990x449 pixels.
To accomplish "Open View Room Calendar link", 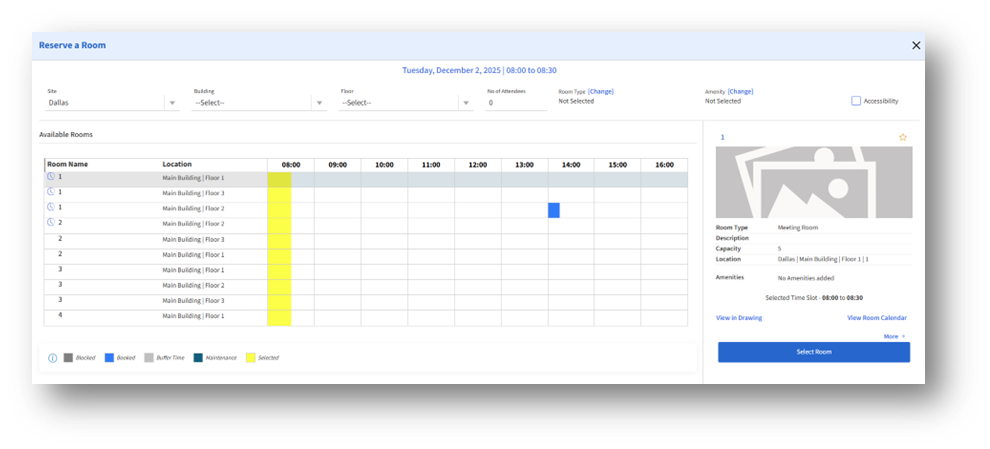I will [x=876, y=318].
